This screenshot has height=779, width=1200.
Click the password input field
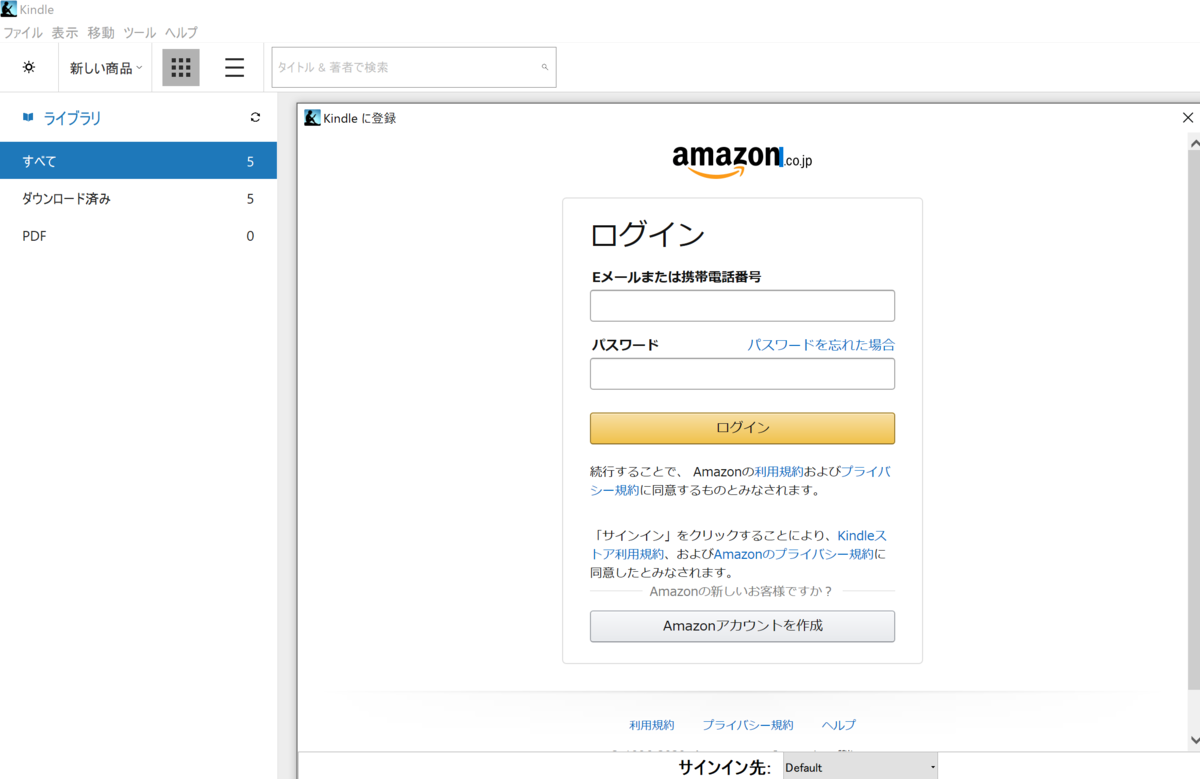click(x=742, y=374)
